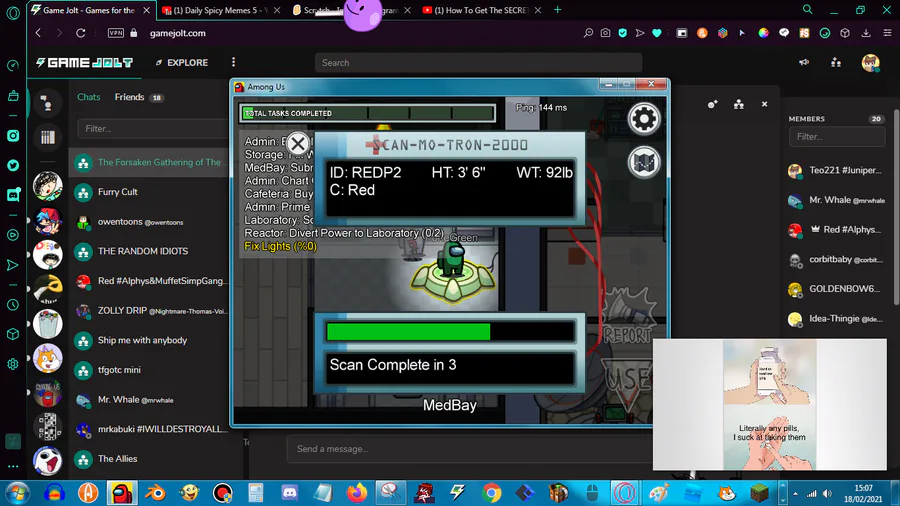Click the scan progress bar in Among Us

(449, 332)
